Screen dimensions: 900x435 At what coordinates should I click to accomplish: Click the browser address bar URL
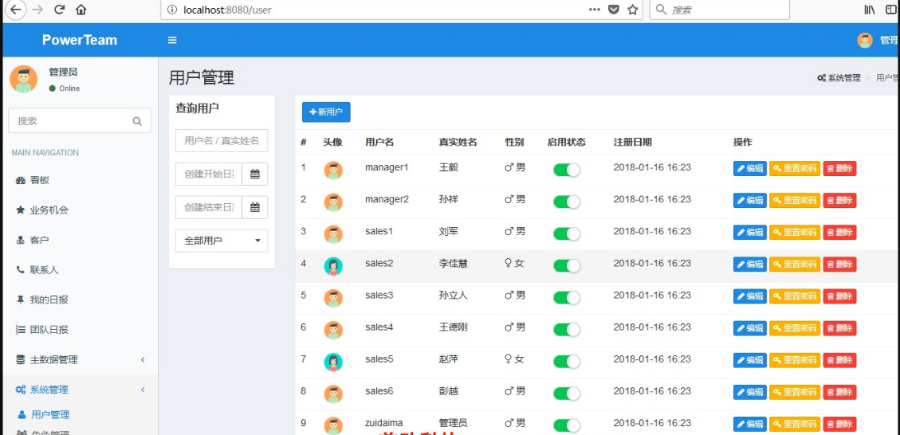(x=228, y=10)
